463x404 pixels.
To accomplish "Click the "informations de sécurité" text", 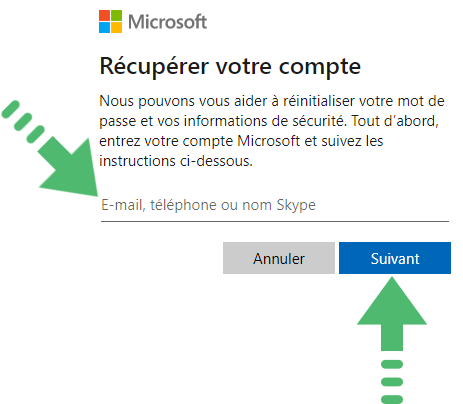I will pos(263,121).
